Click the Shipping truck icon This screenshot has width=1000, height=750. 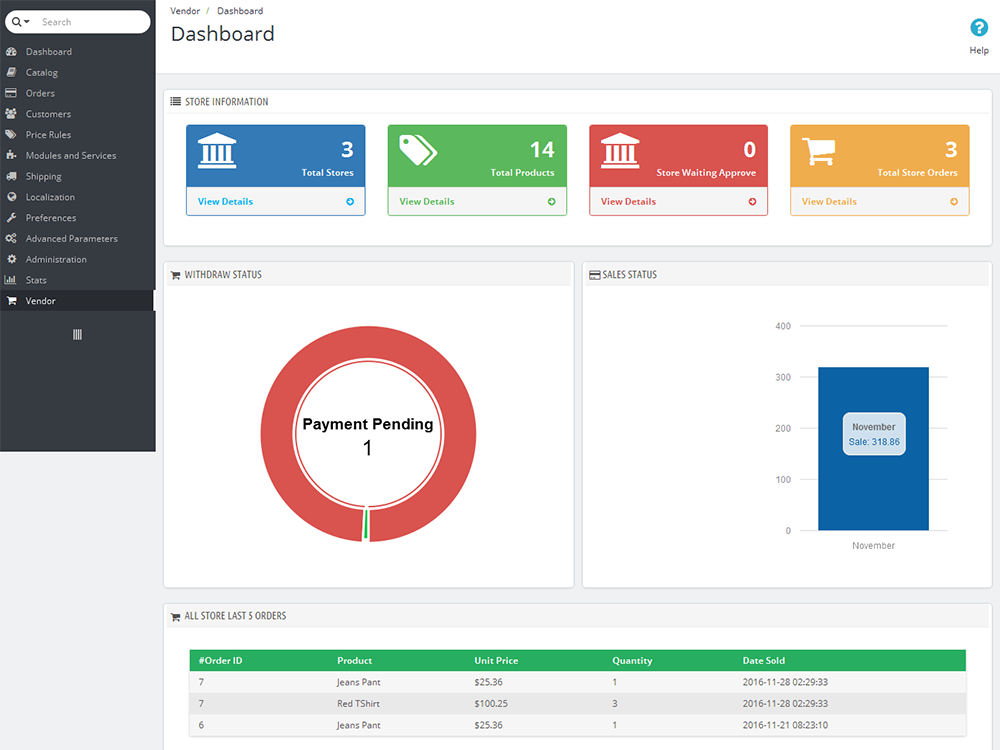pos(11,176)
